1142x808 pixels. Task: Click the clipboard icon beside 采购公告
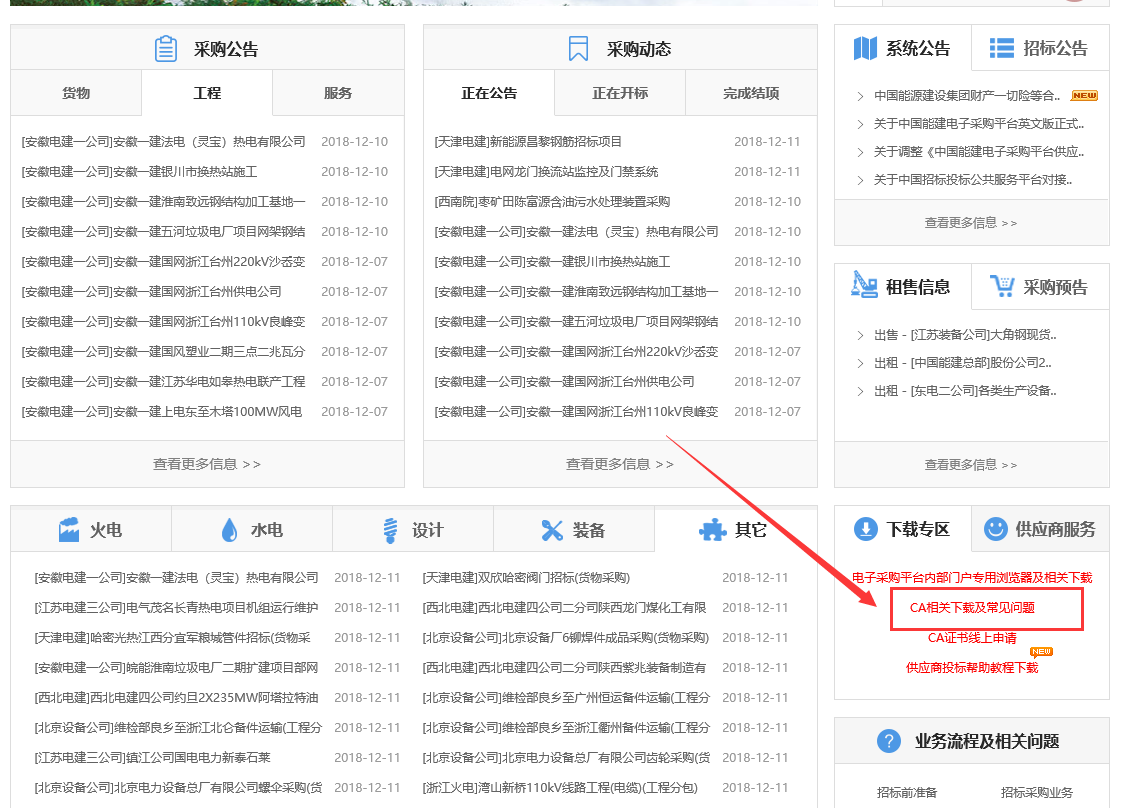click(x=166, y=49)
